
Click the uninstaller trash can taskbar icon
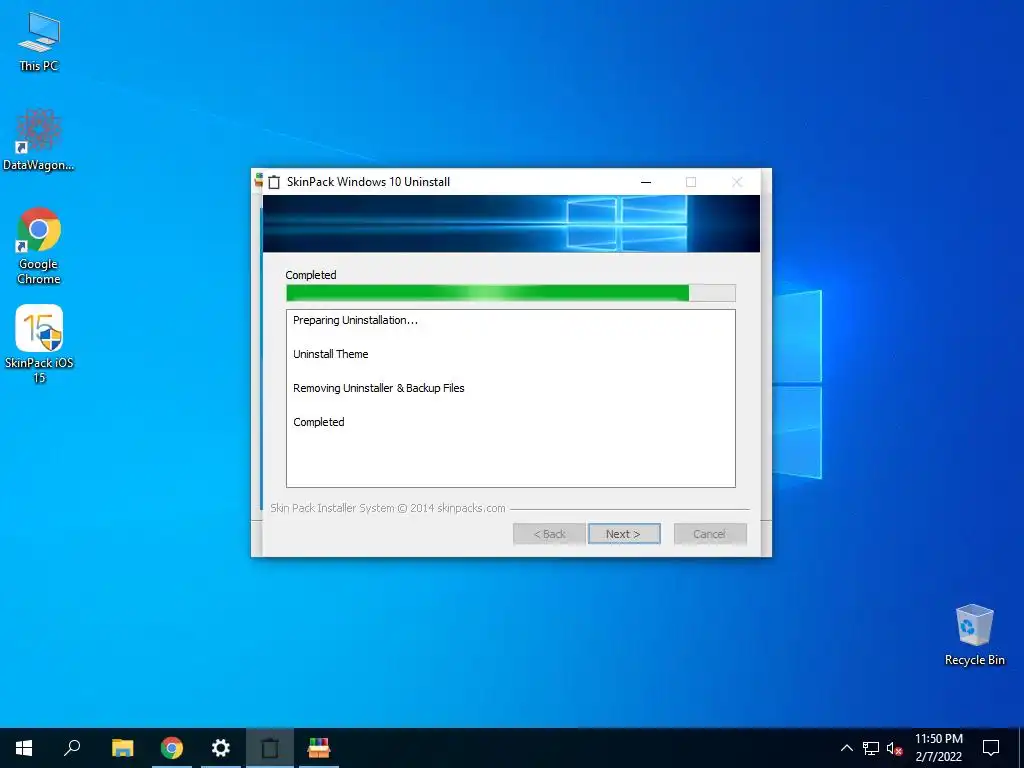(270, 748)
